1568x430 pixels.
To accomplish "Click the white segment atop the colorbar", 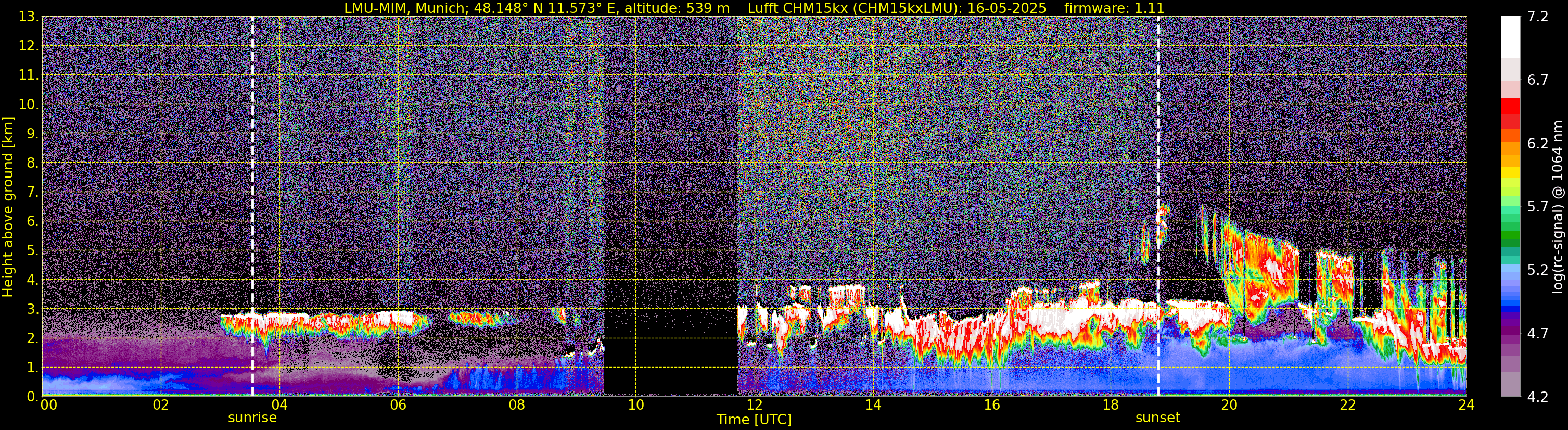I will click(x=1510, y=36).
